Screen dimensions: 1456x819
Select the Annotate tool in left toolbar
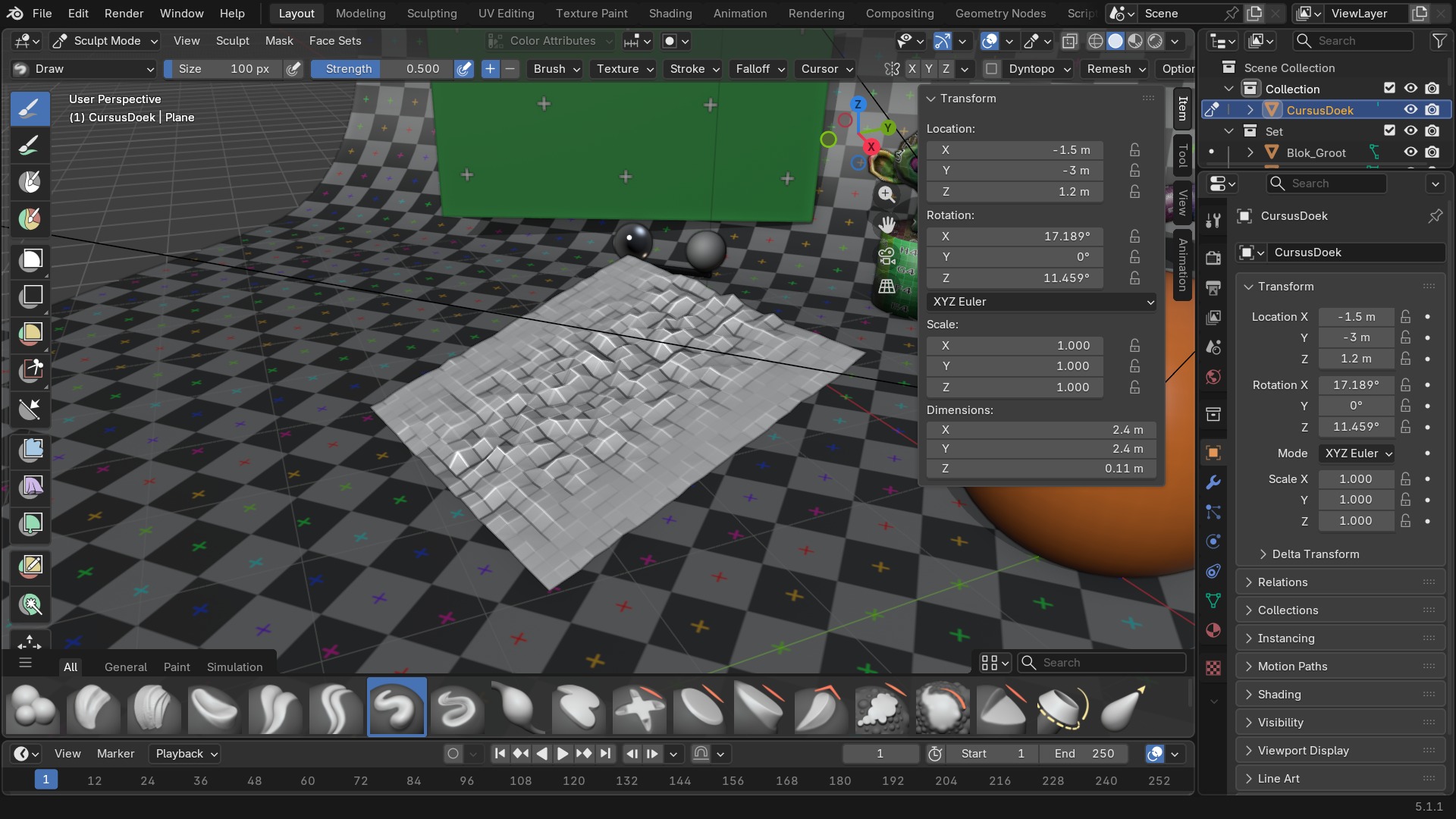[30, 566]
